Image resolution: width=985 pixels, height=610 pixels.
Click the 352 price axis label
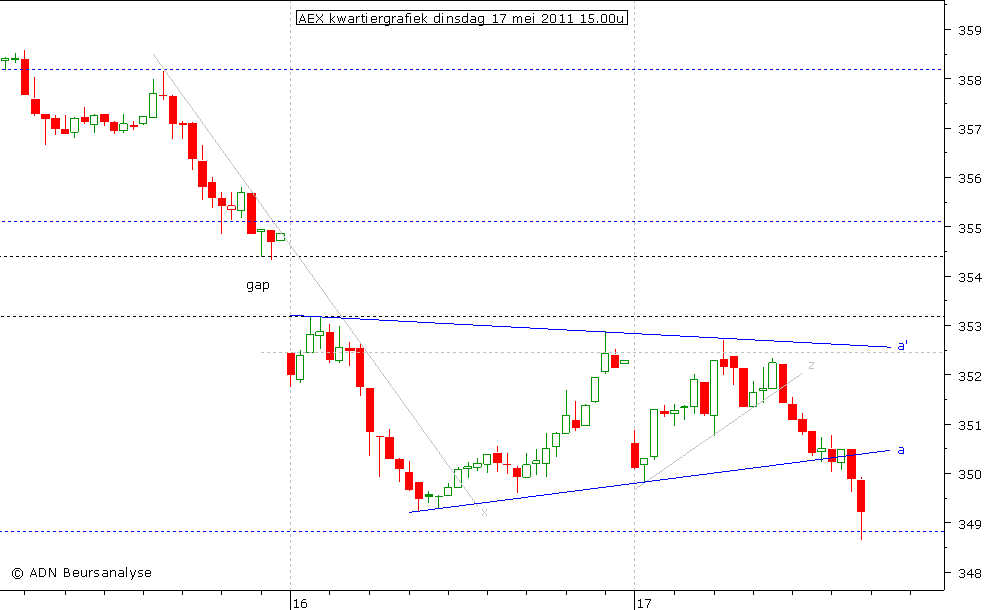969,376
